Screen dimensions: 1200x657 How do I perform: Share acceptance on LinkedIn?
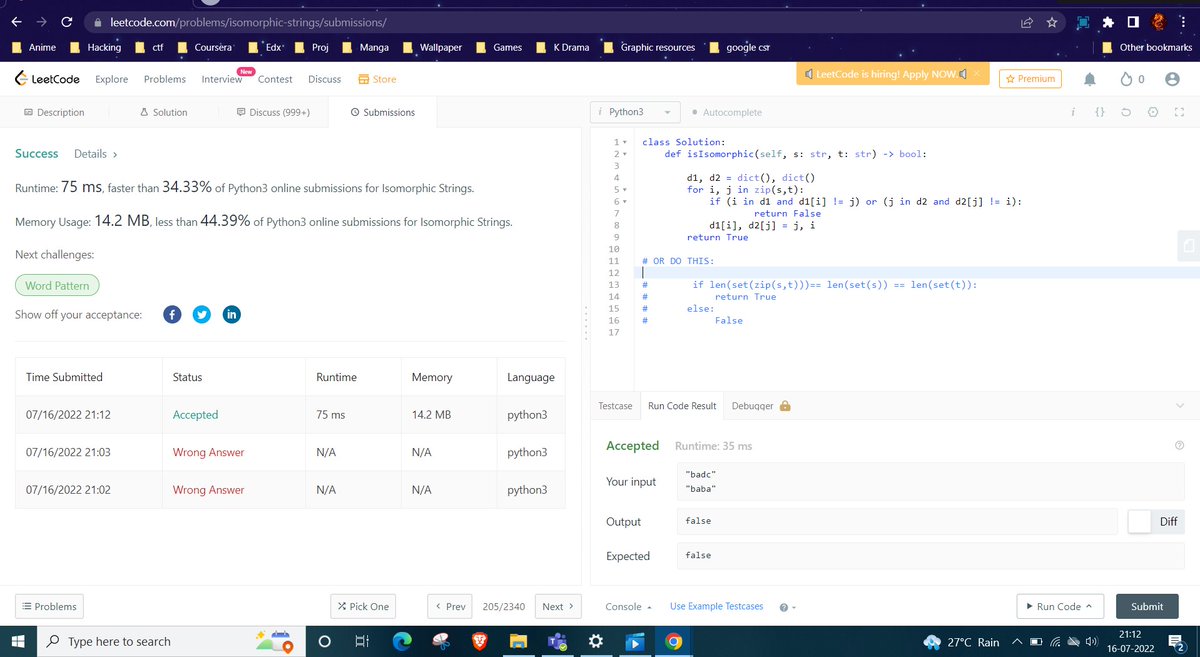pyautogui.click(x=231, y=315)
